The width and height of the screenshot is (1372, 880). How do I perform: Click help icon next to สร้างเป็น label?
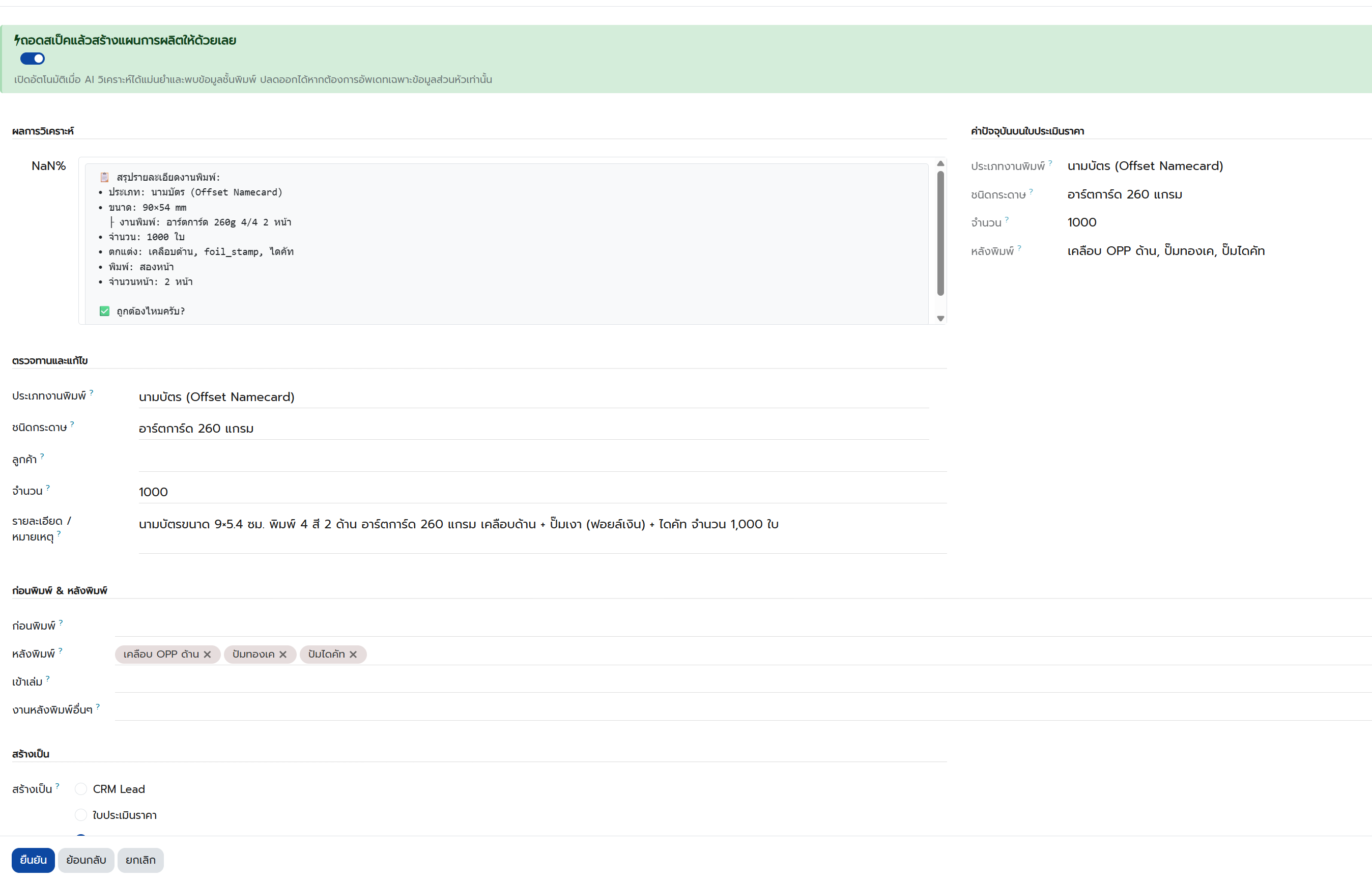click(58, 786)
